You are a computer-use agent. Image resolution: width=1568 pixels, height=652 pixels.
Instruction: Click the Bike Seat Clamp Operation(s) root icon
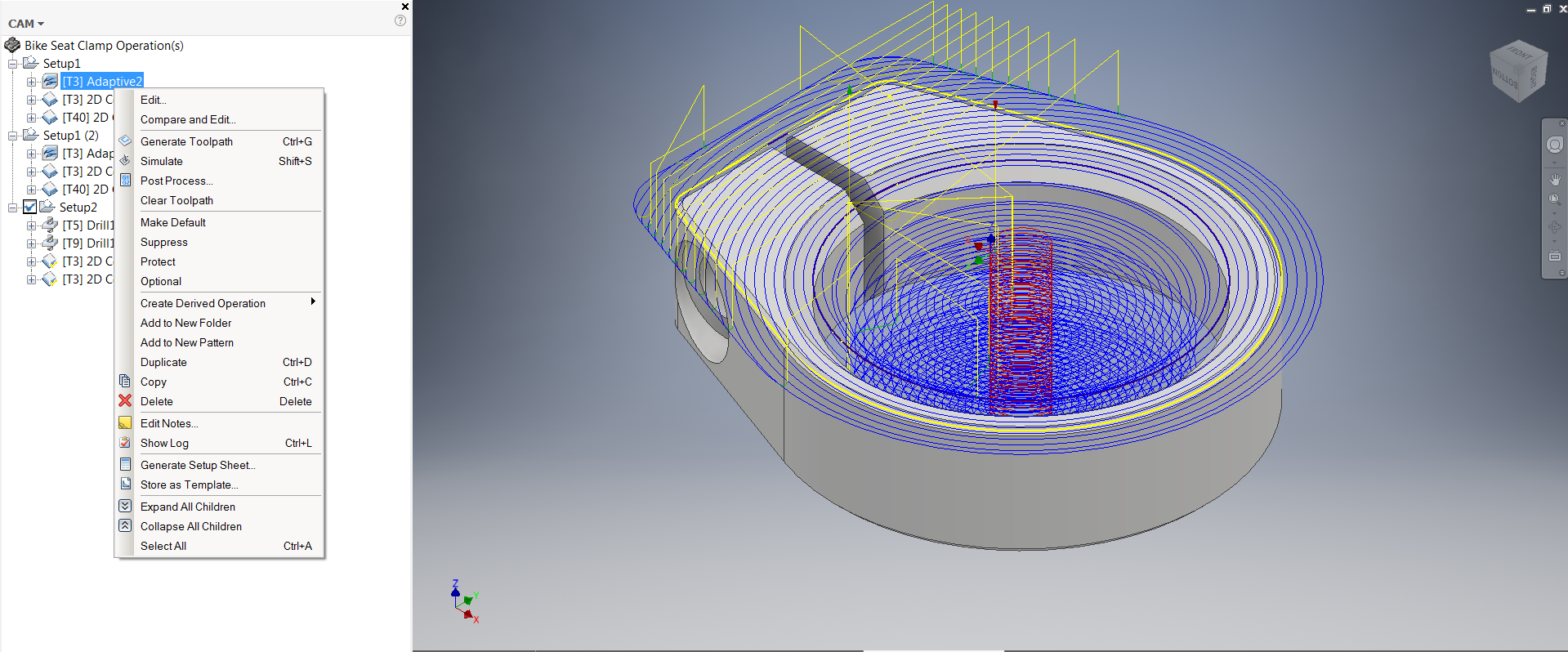tap(12, 45)
